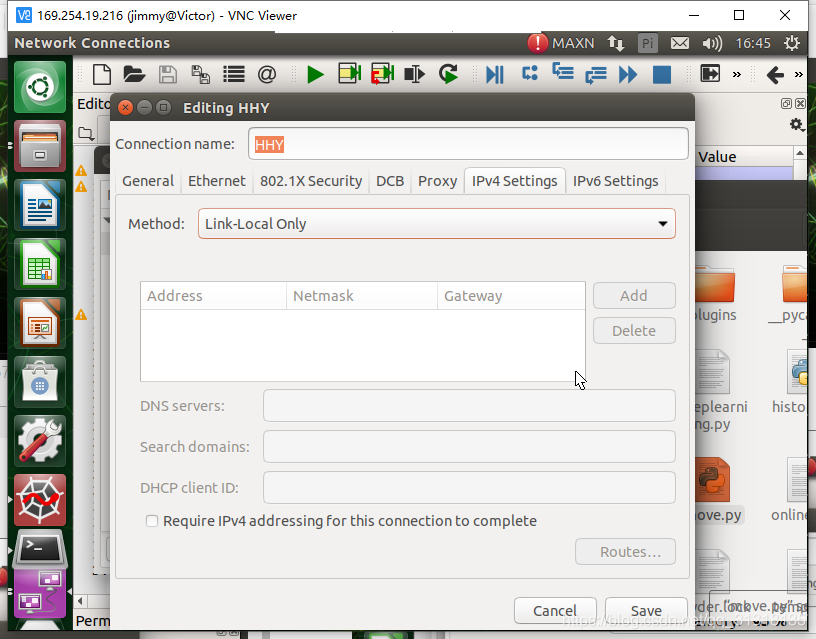Image resolution: width=816 pixels, height=639 pixels.
Task: Click the blue stop debugging square
Action: tap(661, 74)
